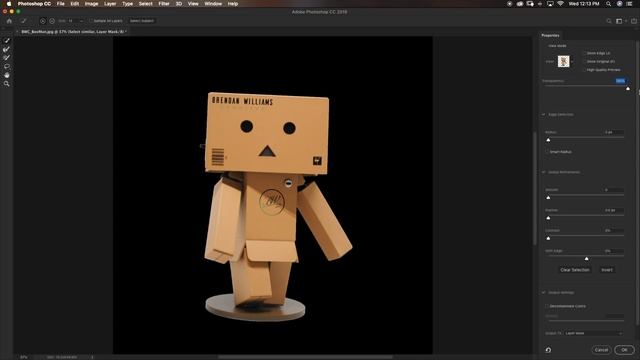Select the Hand tool
This screenshot has width=640, height=360.
click(x=7, y=75)
